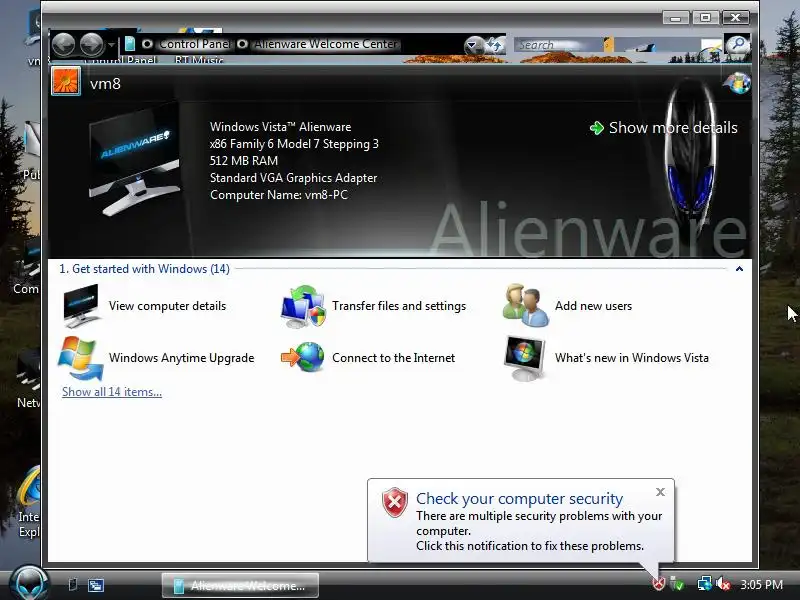Screen dimensions: 800x600
Task: Click the Windows orb logo icon
Action: 738,83
